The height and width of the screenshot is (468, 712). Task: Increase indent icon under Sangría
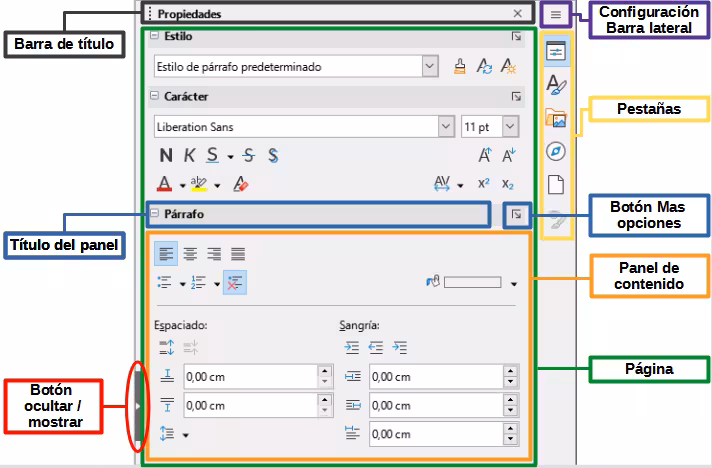pos(352,348)
